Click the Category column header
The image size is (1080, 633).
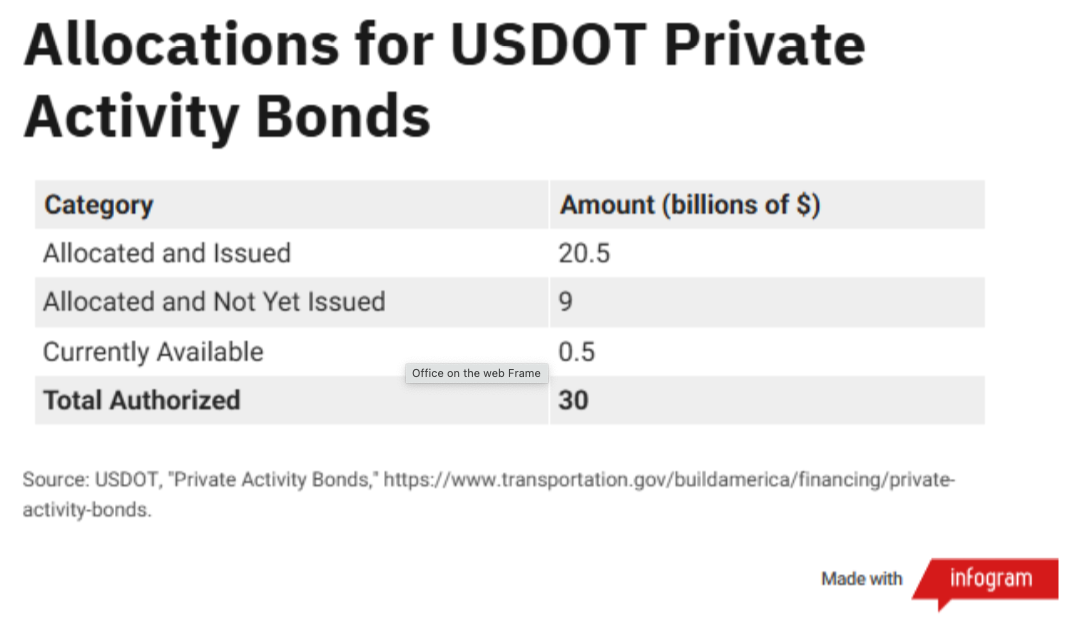tap(99, 205)
